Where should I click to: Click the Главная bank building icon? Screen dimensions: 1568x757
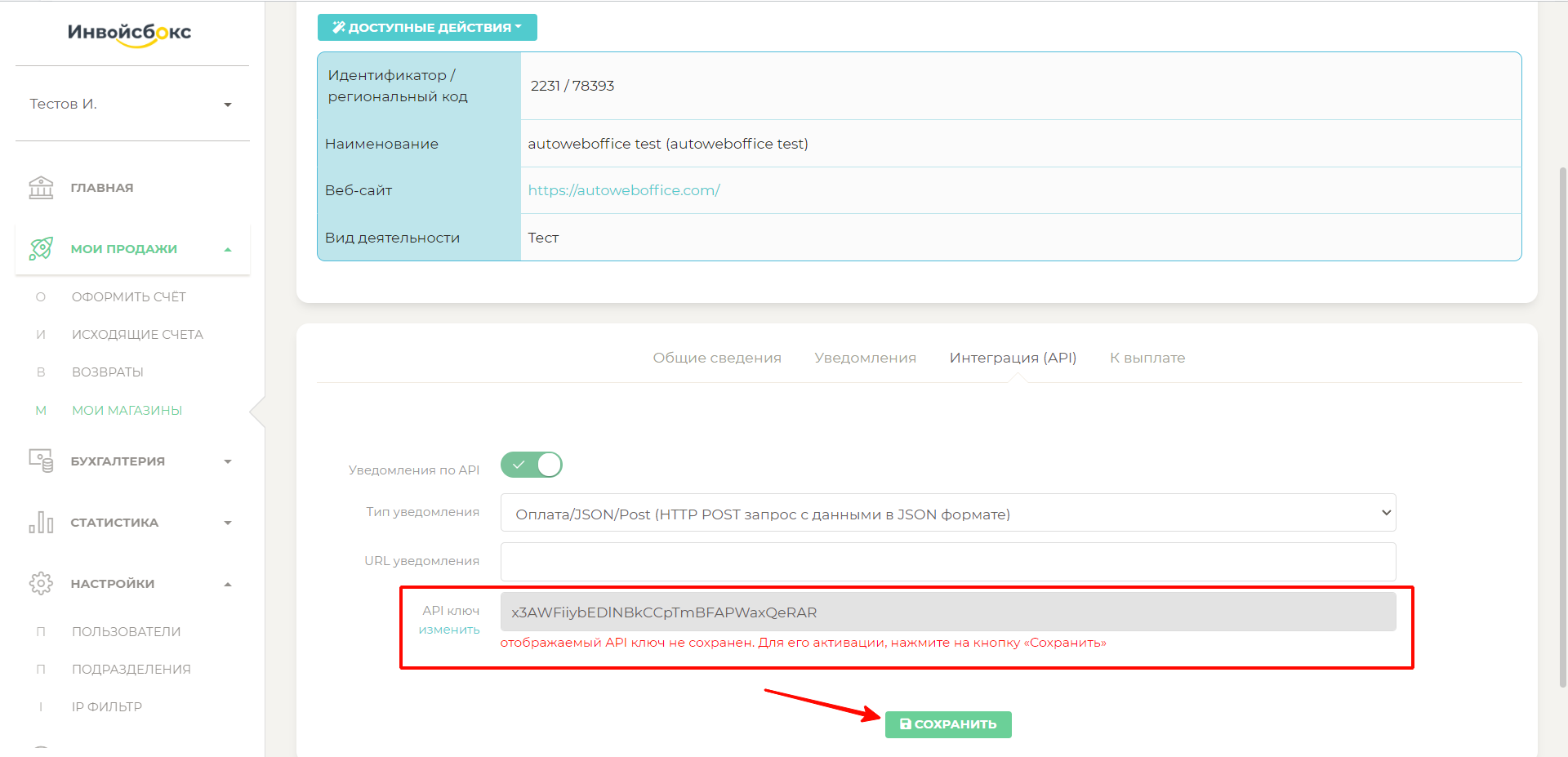41,188
